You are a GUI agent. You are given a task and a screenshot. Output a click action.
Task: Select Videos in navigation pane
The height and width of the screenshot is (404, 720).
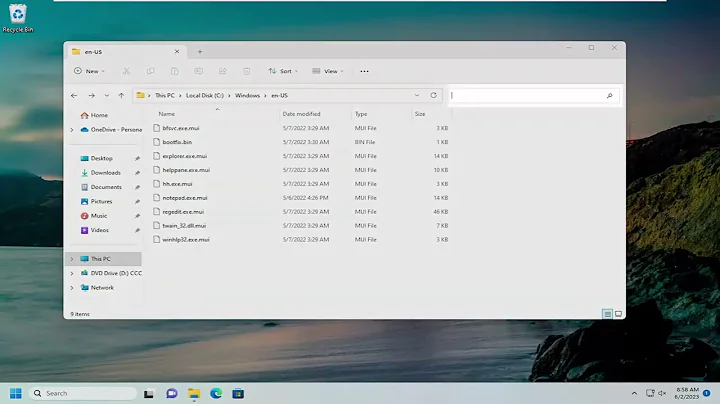(95, 230)
